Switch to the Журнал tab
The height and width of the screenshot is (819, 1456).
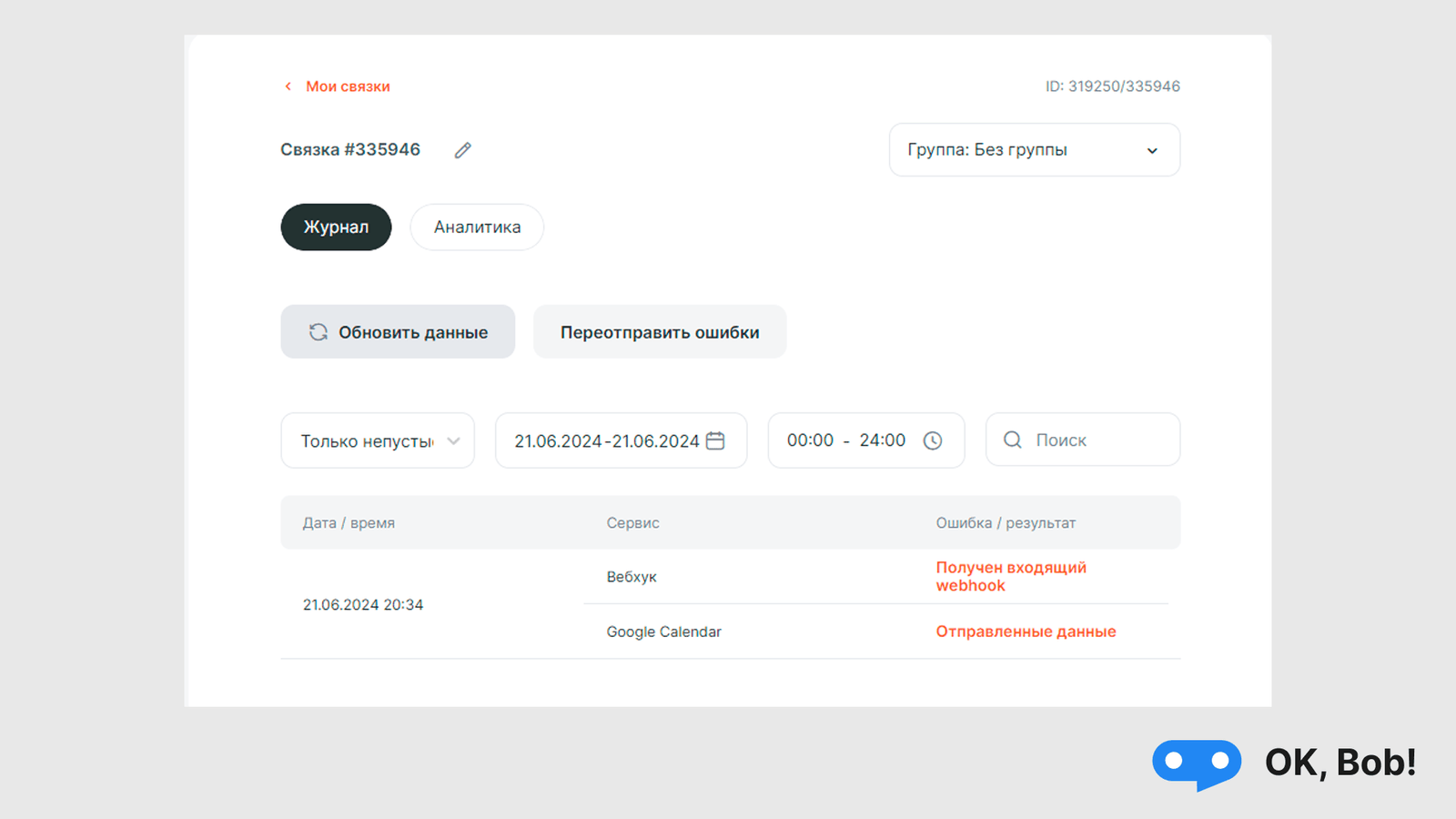(336, 227)
